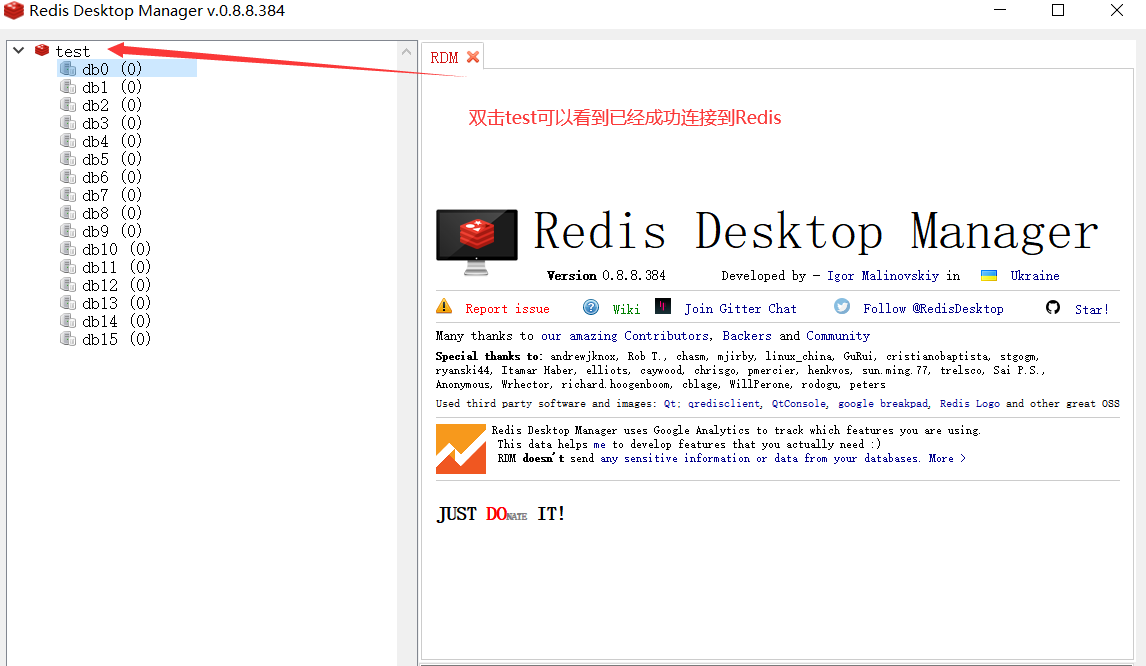Click the blue question mark Wiki icon
1146x666 pixels.
coord(591,307)
